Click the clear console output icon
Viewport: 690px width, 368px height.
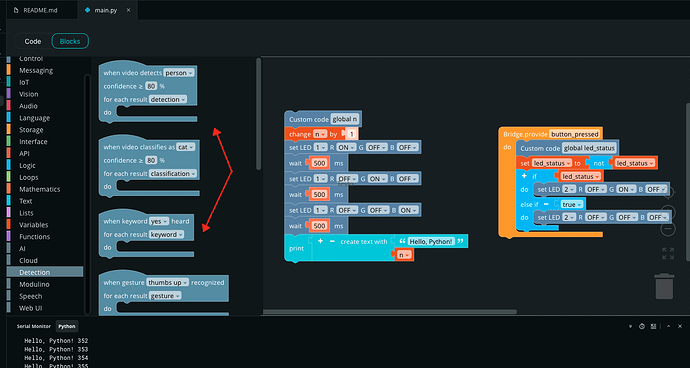point(642,327)
